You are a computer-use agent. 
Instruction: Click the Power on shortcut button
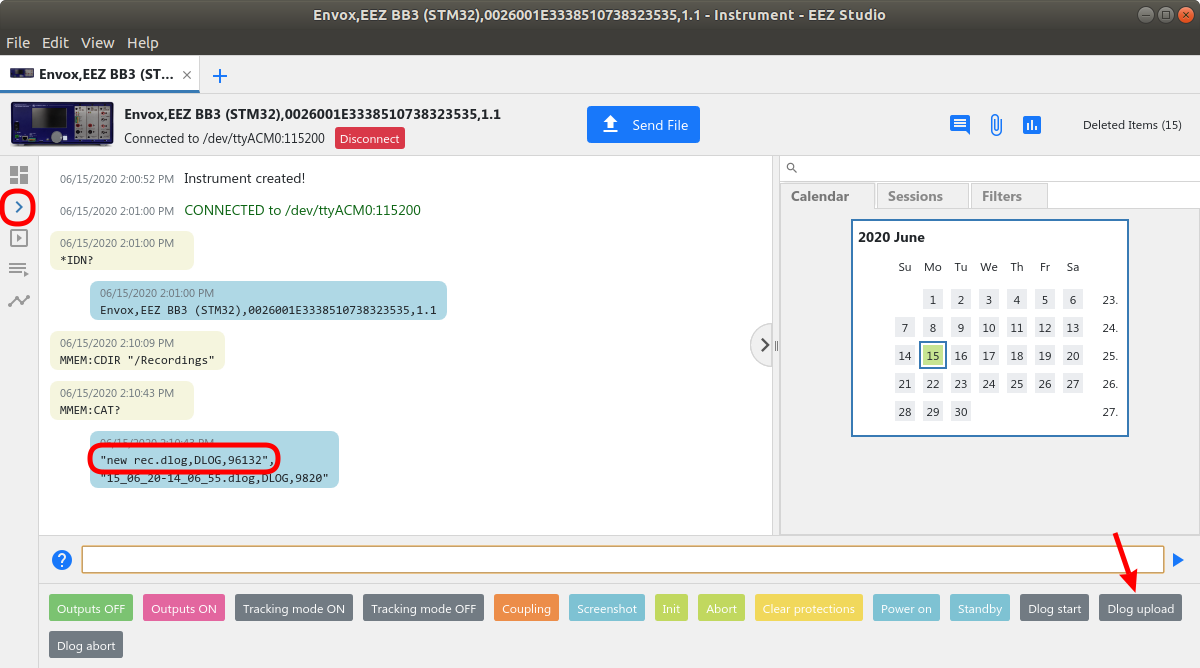pos(906,608)
